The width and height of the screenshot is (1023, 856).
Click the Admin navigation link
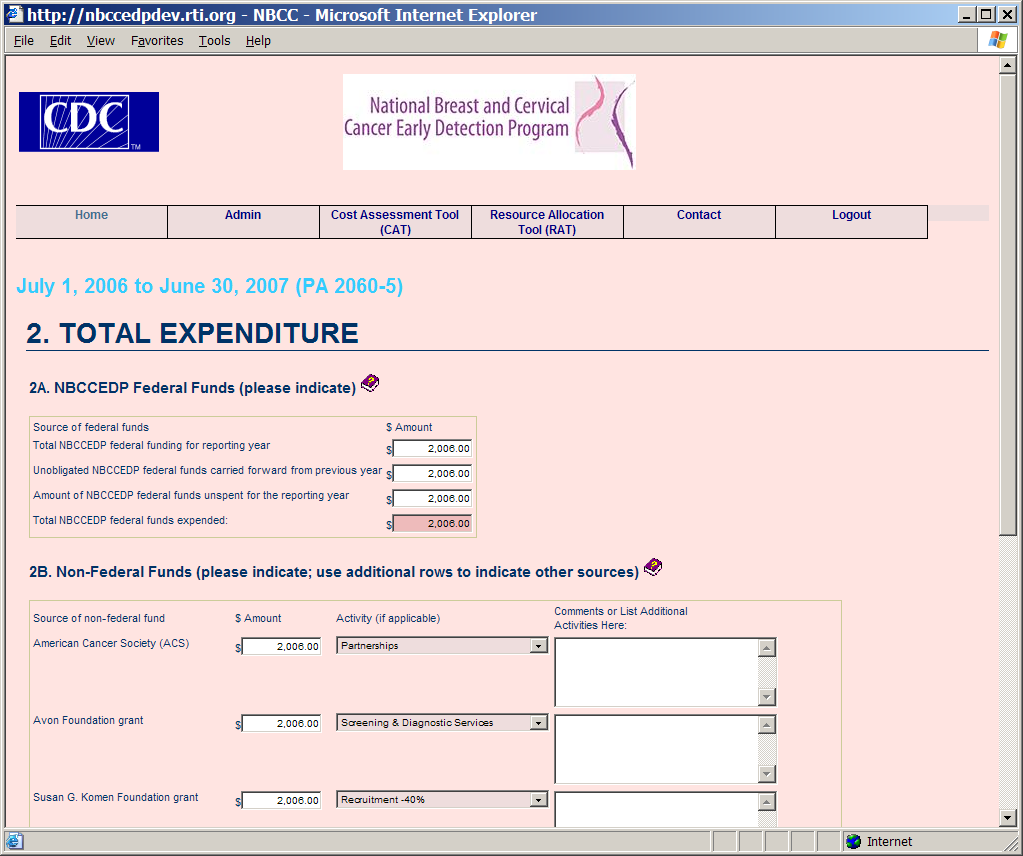[x=243, y=215]
